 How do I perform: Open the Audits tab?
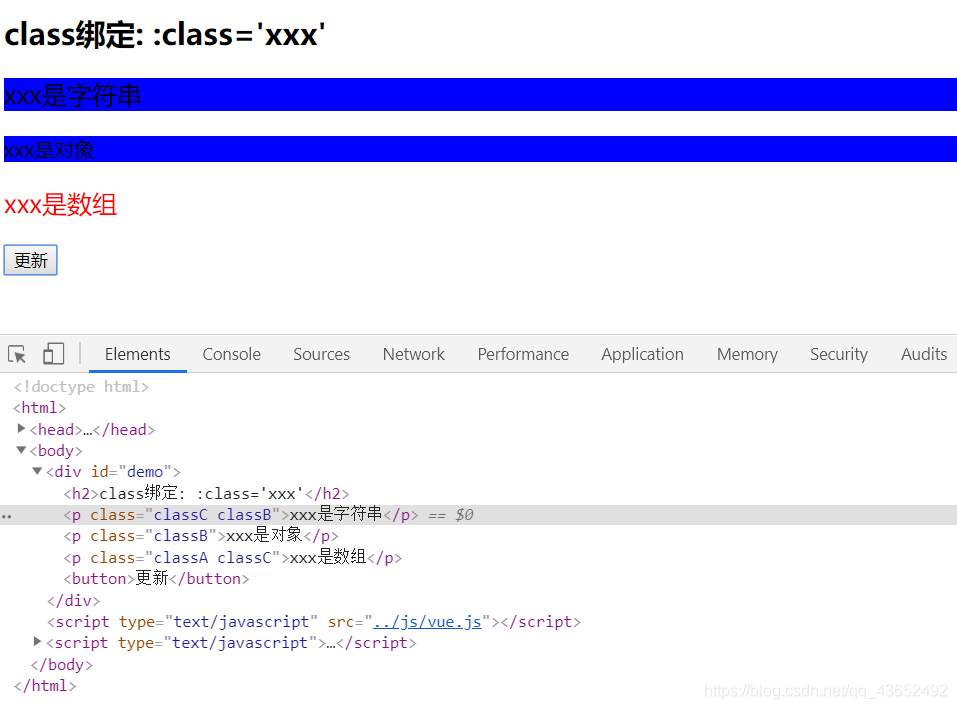[923, 354]
